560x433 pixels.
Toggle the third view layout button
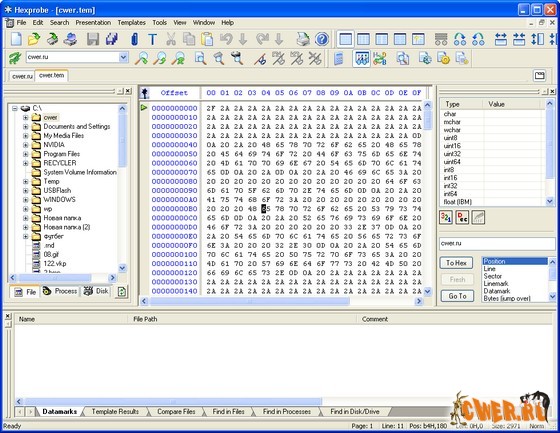point(381,39)
